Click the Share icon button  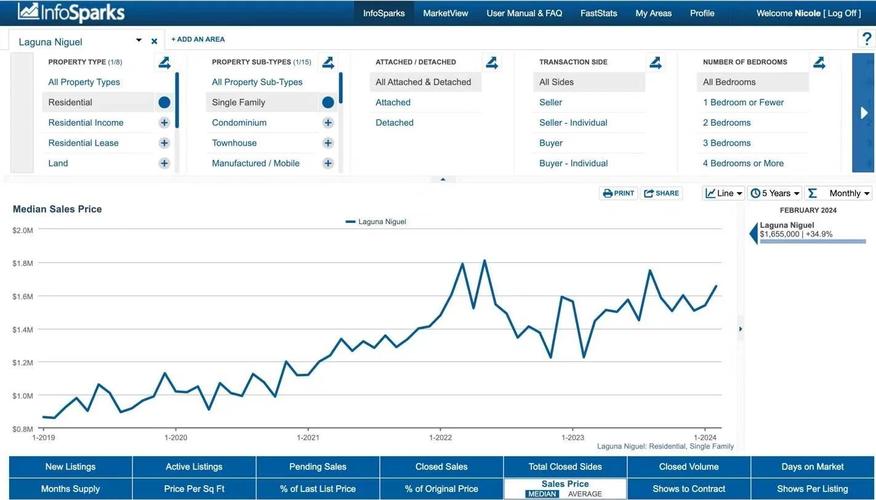661,193
